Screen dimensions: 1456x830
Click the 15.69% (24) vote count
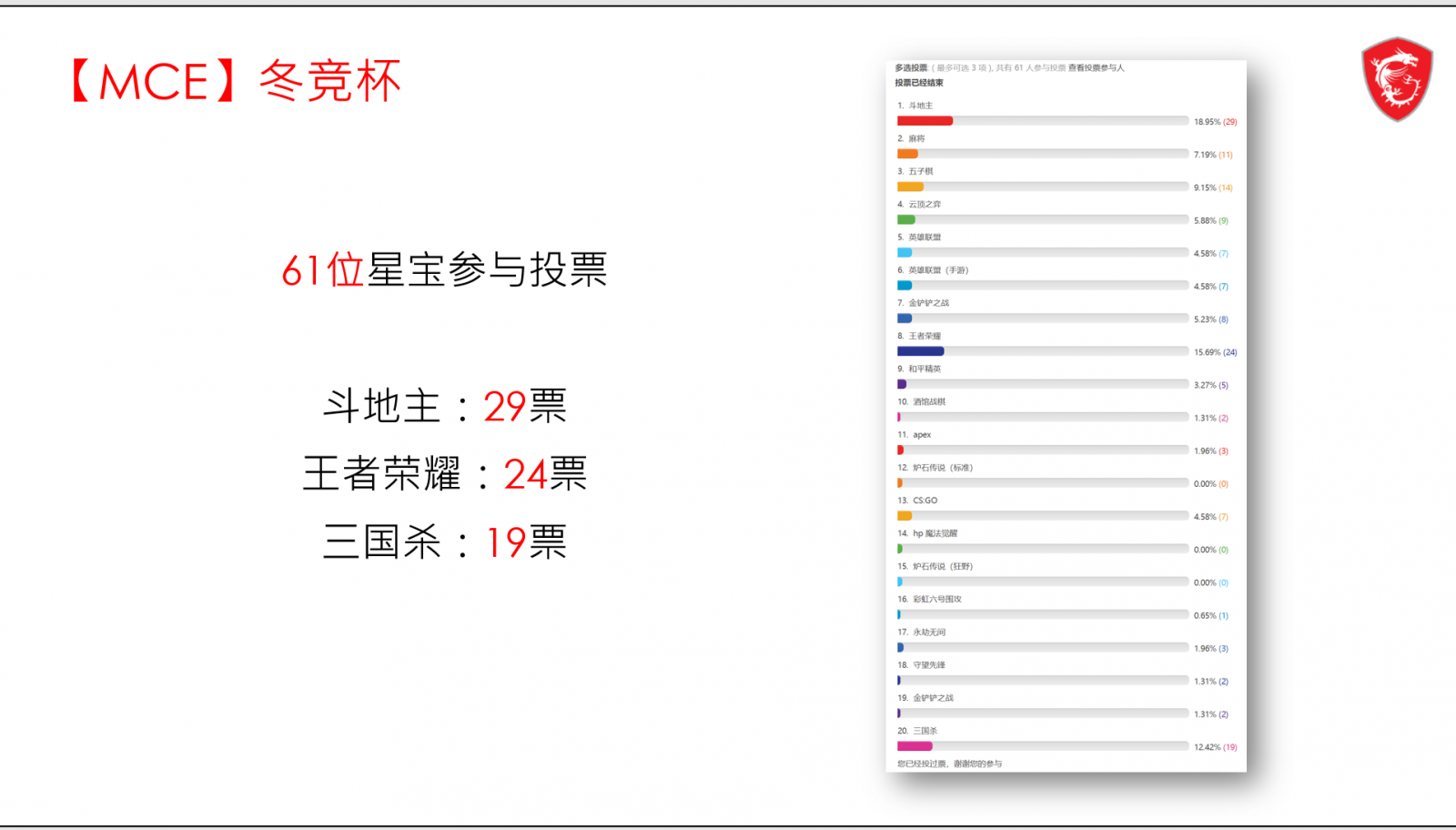click(1216, 352)
